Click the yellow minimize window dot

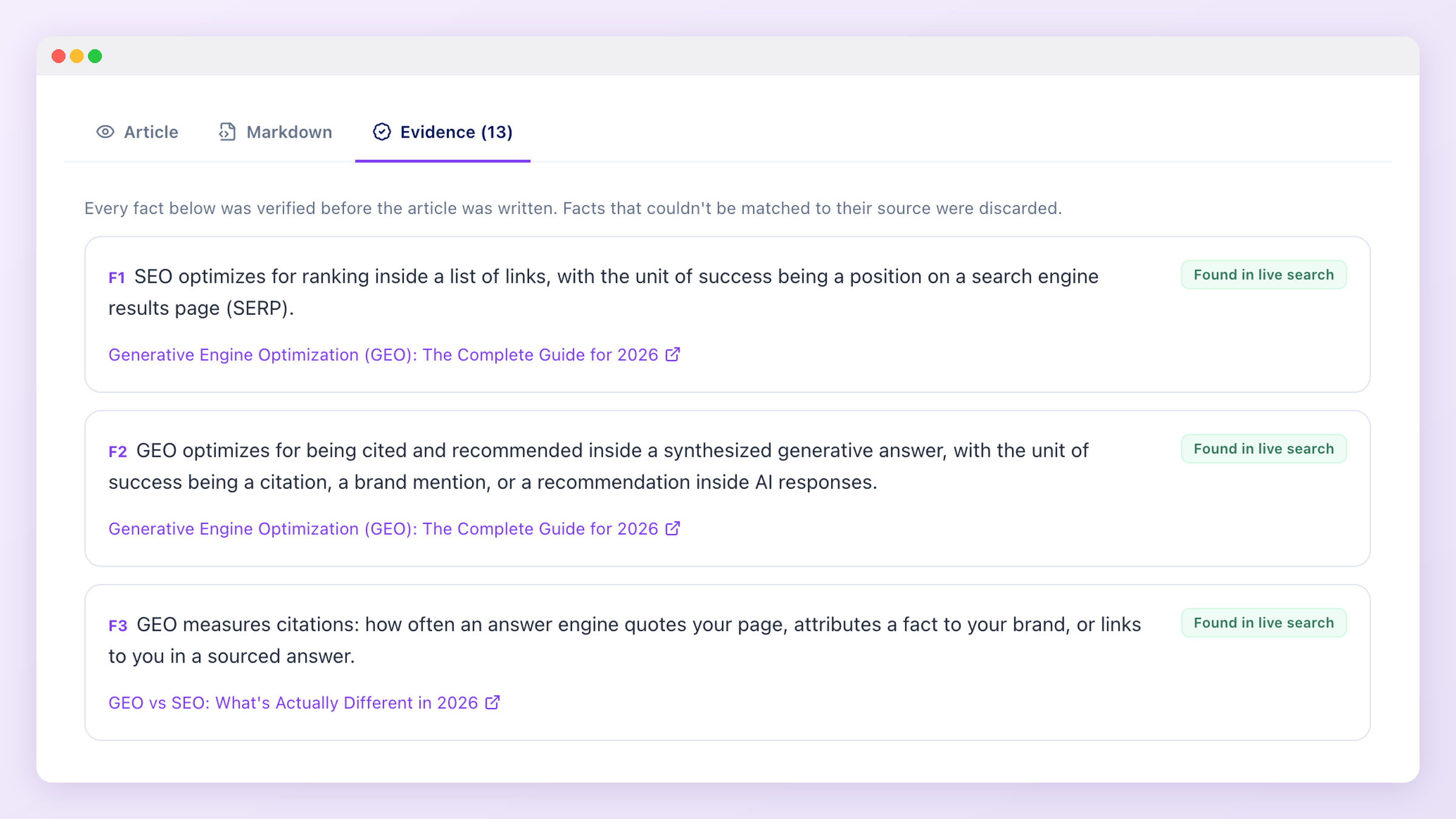(x=77, y=56)
